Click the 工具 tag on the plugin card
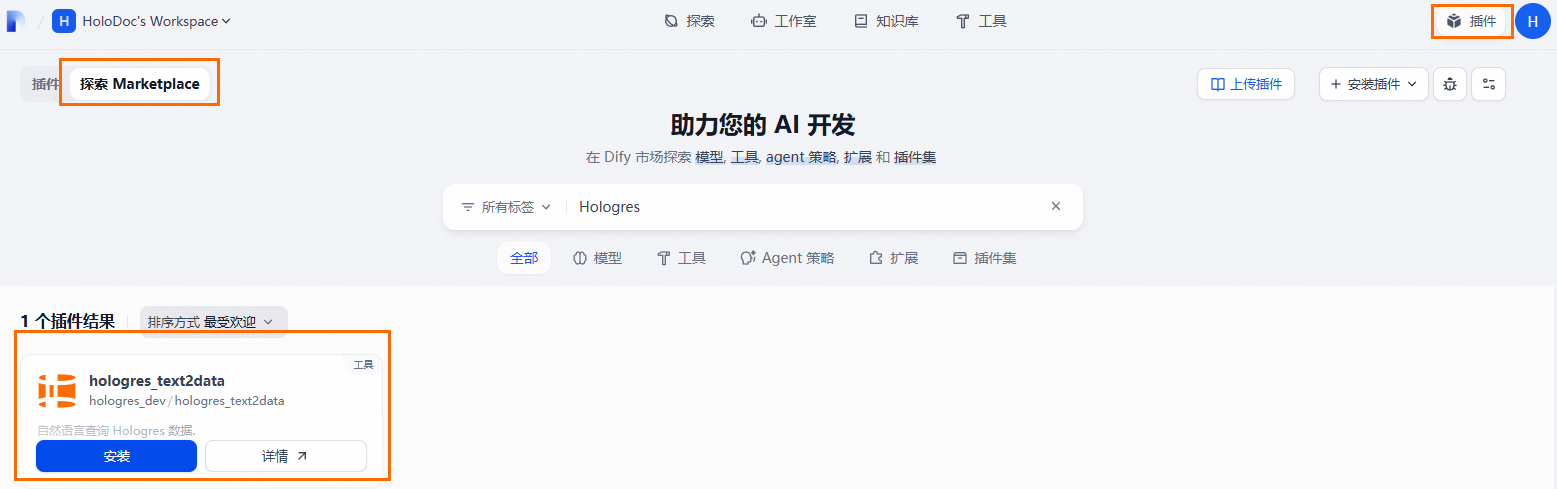1557x489 pixels. pos(364,365)
